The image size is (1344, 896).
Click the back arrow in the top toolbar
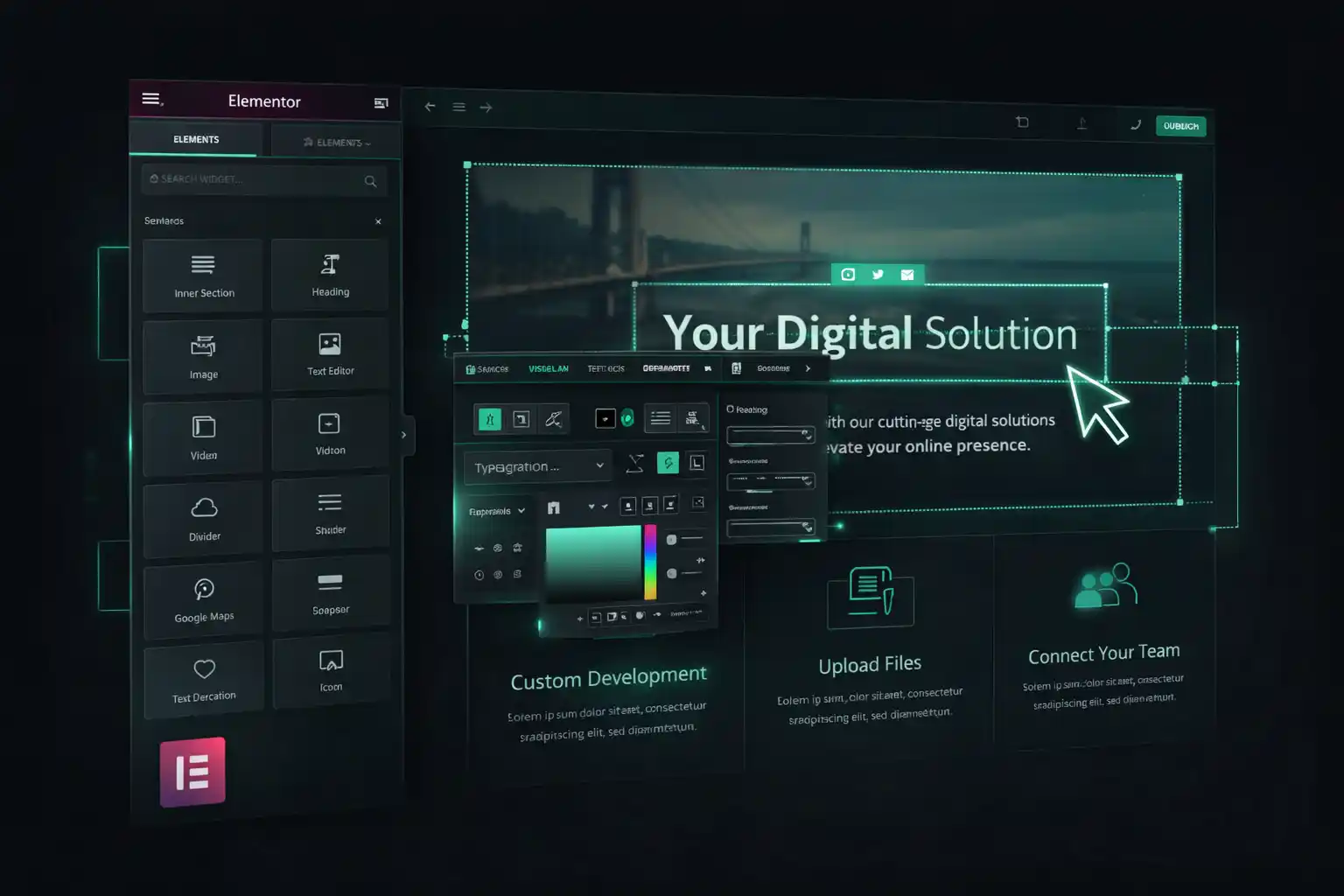click(x=430, y=107)
